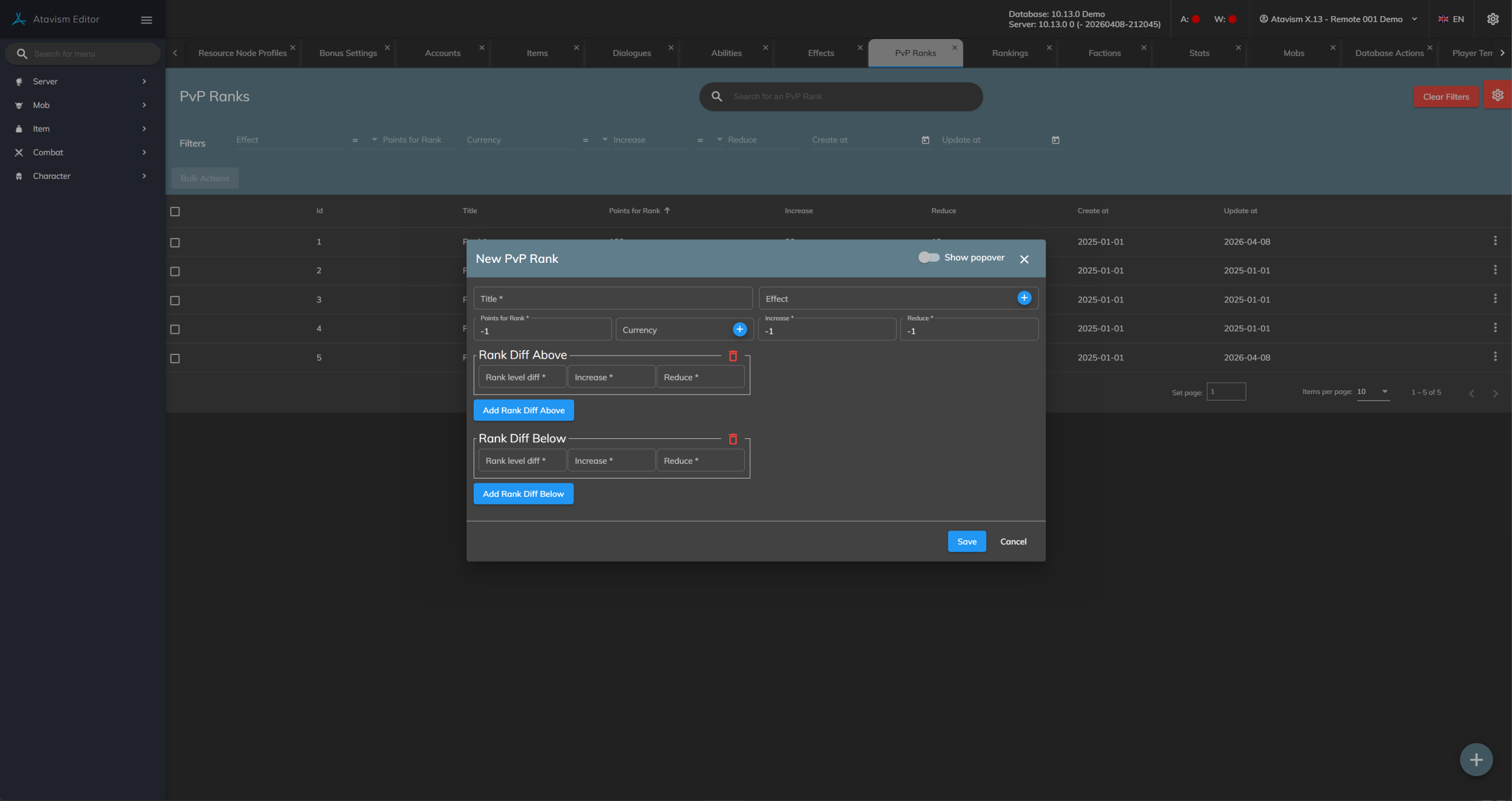Check the select-all rows checkbox in header
The image size is (1512, 801).
pos(175,211)
